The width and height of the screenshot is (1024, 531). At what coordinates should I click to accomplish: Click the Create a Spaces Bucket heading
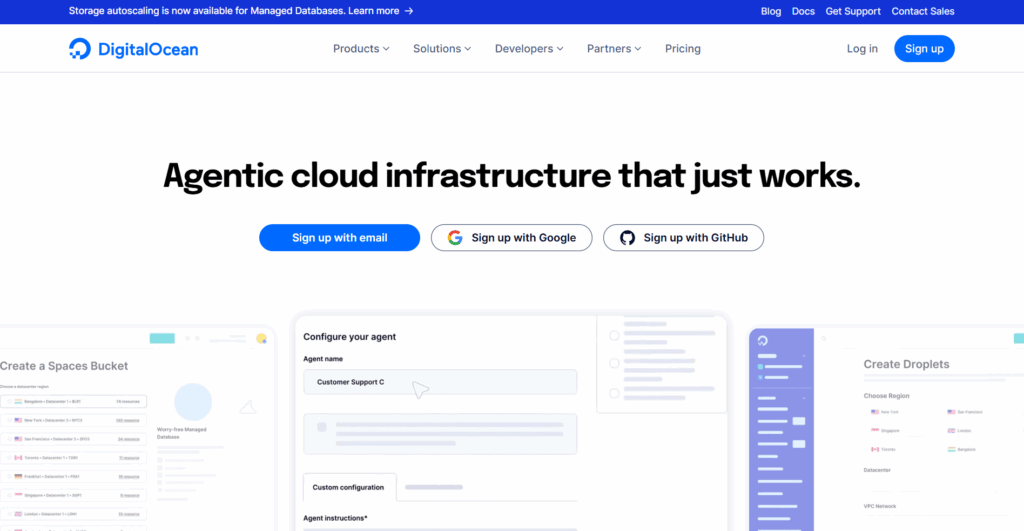pos(64,366)
